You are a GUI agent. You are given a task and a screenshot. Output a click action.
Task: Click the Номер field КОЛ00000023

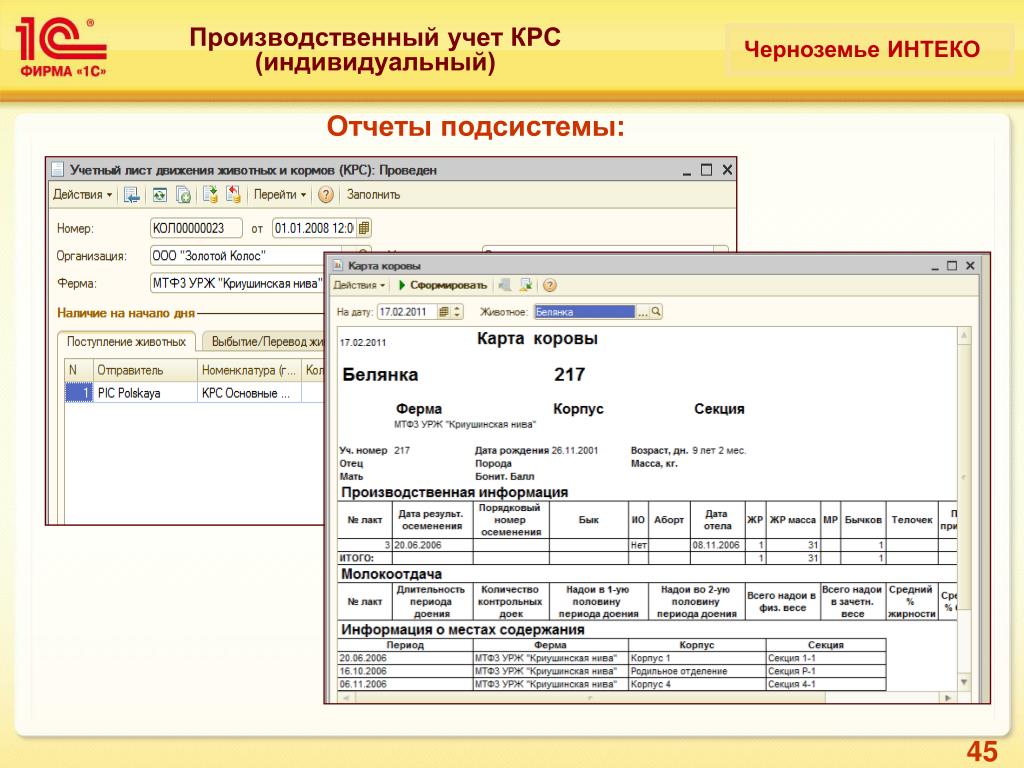[196, 228]
